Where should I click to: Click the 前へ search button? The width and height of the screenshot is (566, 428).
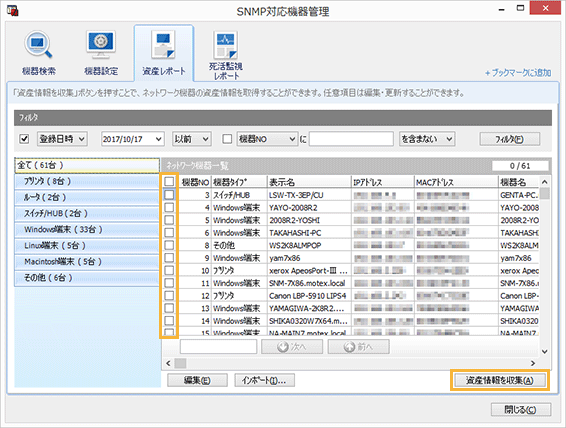358,347
